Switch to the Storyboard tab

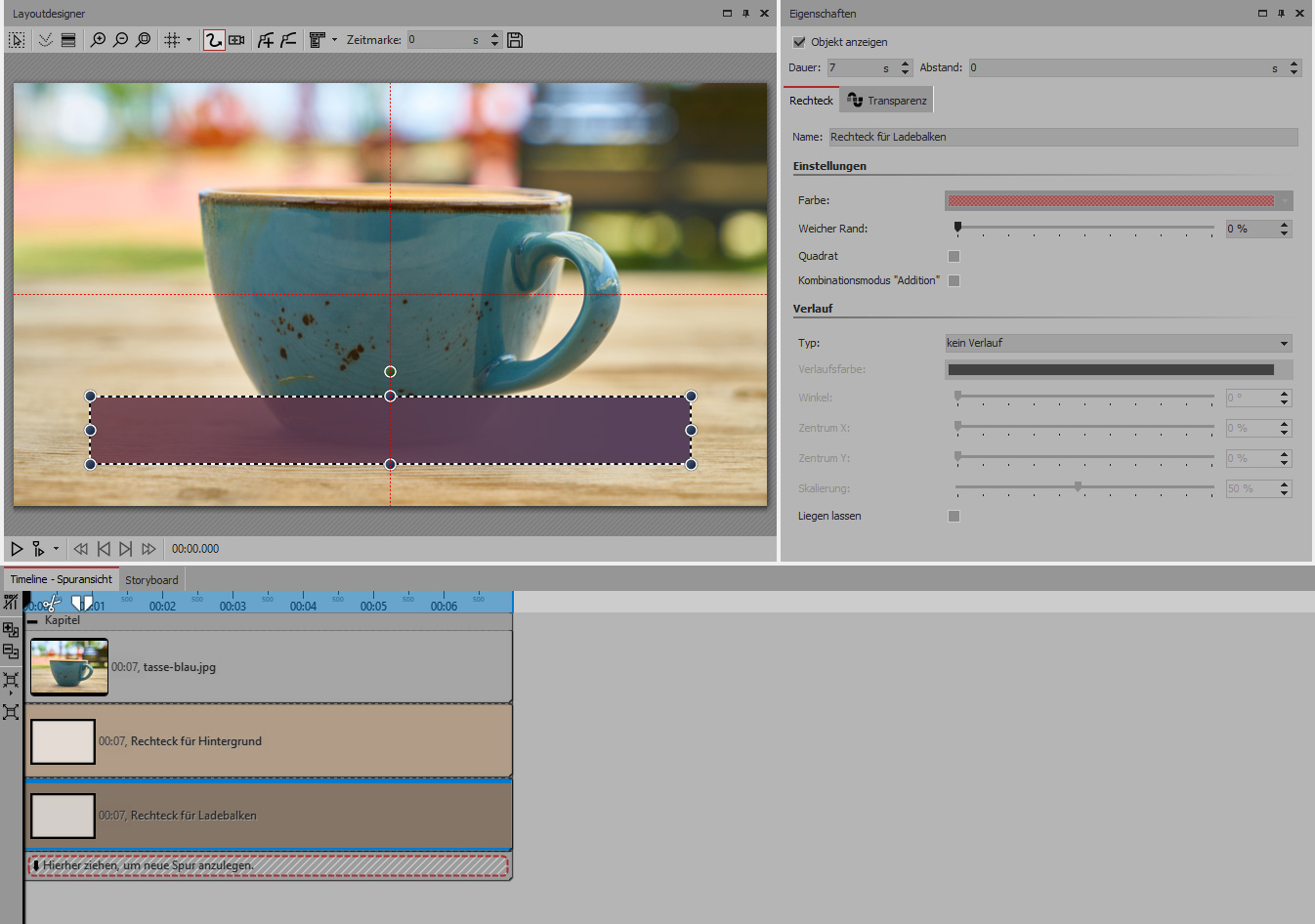[x=151, y=580]
